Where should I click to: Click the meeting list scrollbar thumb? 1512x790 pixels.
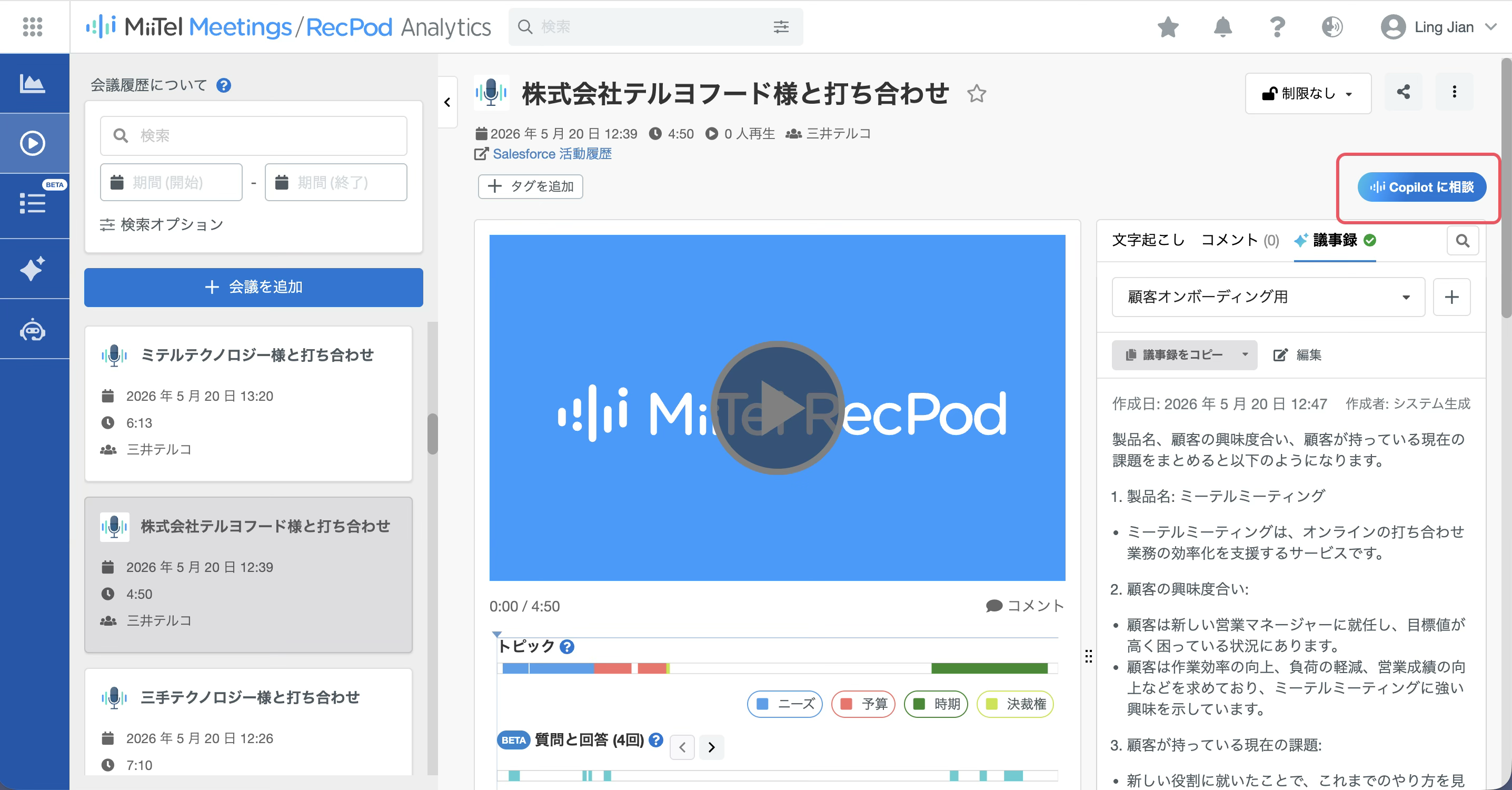[x=433, y=434]
